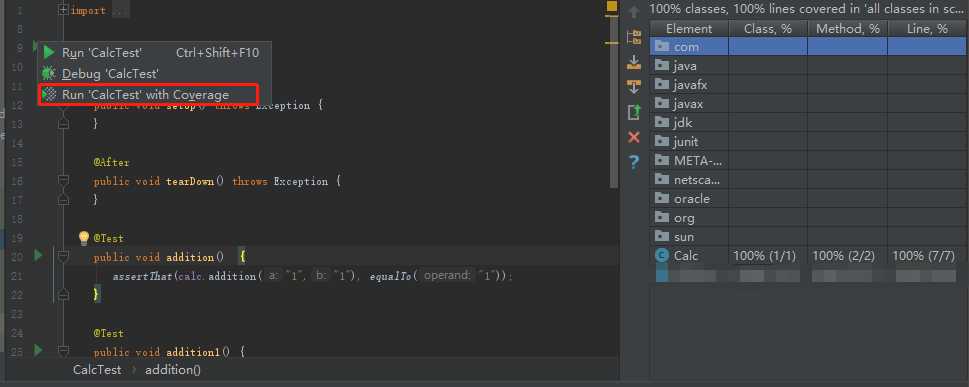Screen dimensions: 969x387
Task: Click the 100% (1/1) class coverage cell
Action: [x=764, y=255]
